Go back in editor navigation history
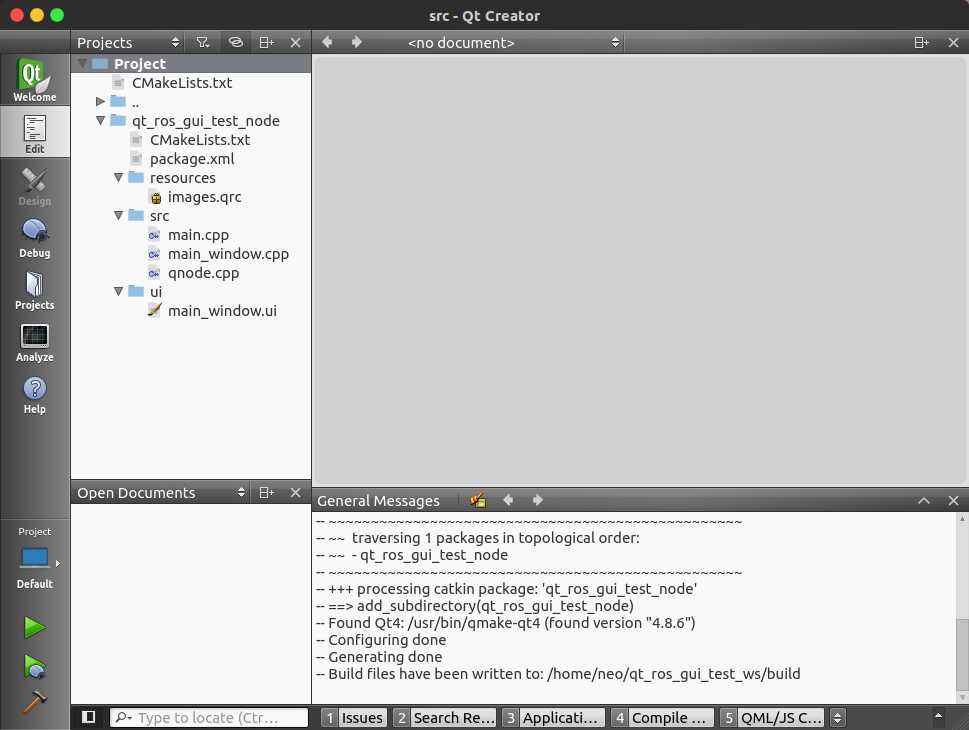This screenshot has width=969, height=730. click(x=327, y=42)
